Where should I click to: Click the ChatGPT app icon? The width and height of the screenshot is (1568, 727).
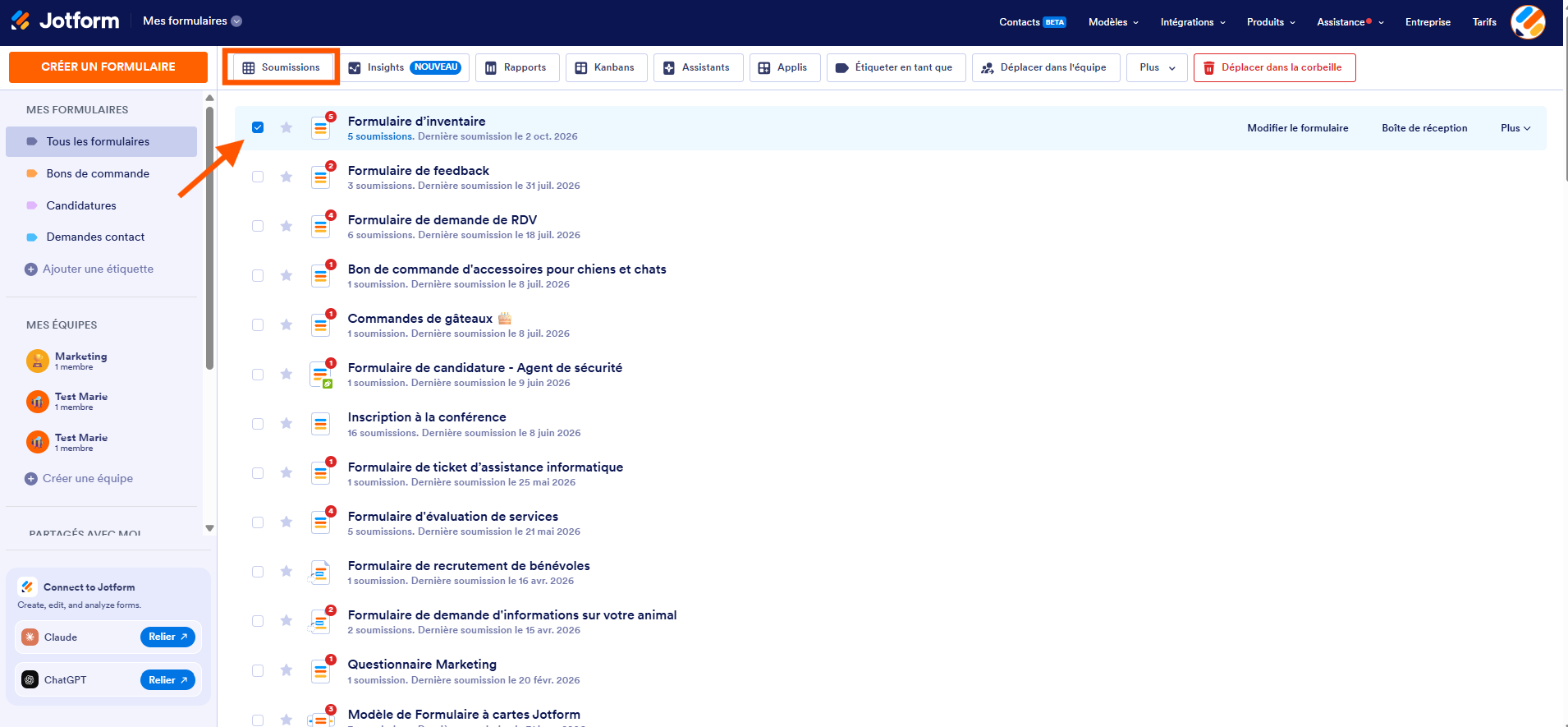(30, 679)
